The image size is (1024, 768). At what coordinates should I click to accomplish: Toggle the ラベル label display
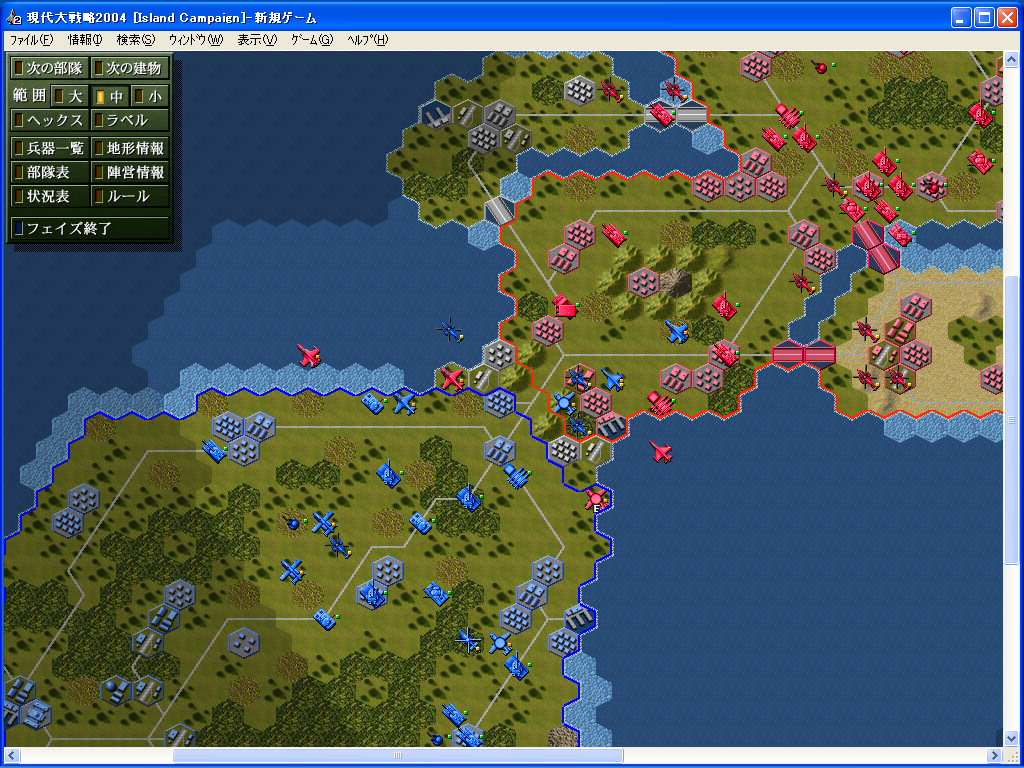[130, 120]
